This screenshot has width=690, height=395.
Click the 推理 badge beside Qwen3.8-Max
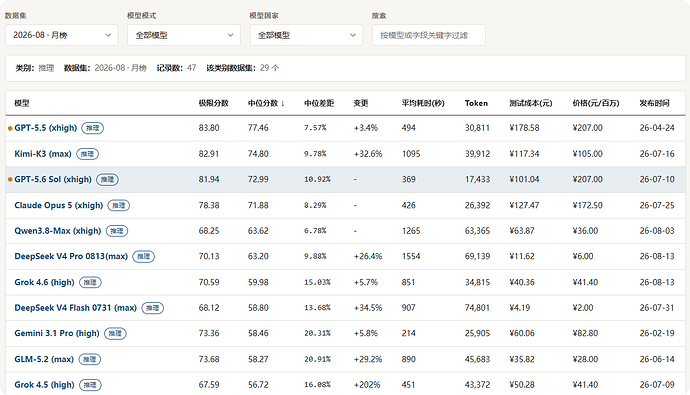[x=117, y=231]
